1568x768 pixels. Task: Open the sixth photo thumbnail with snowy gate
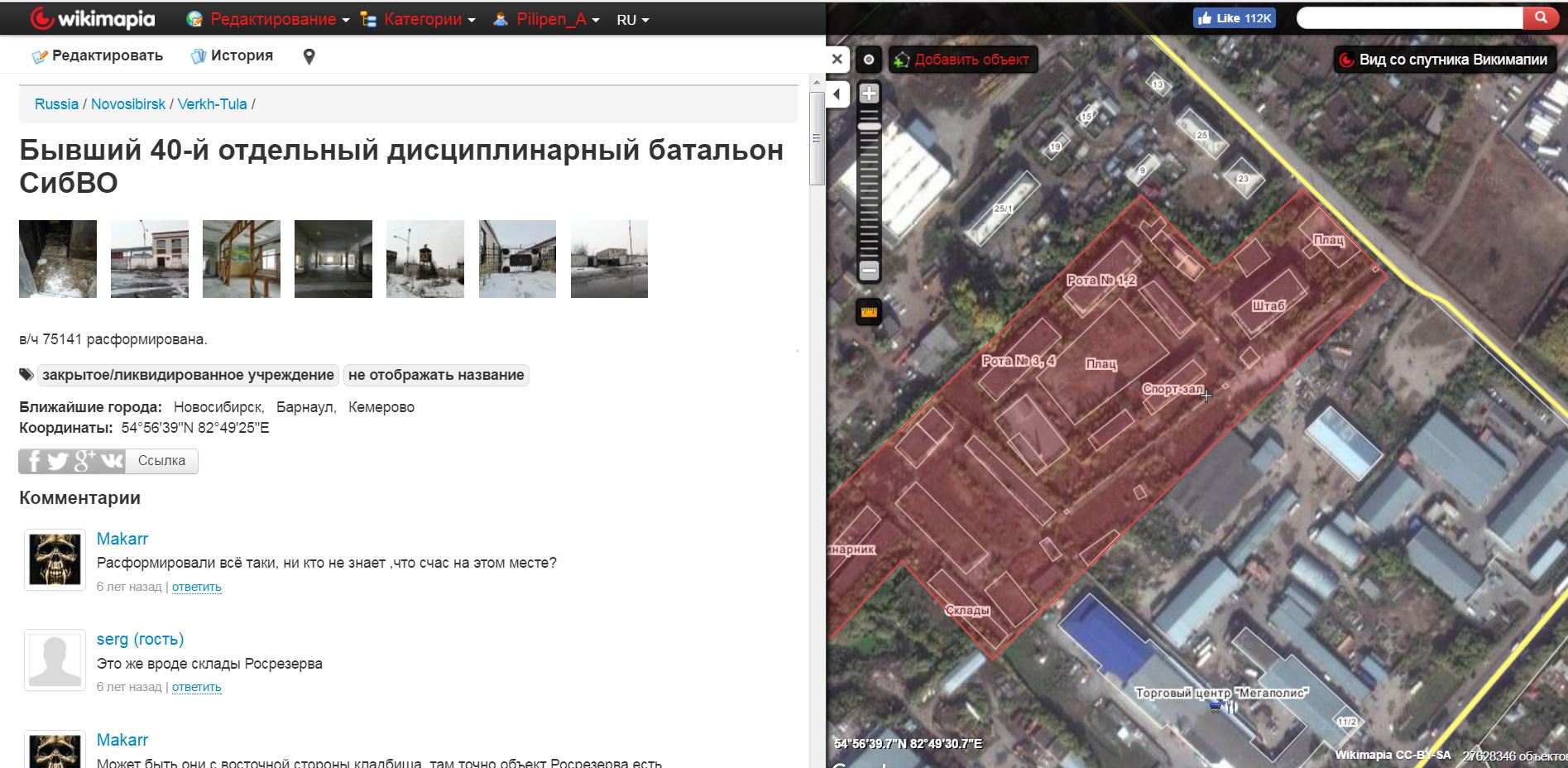point(517,258)
